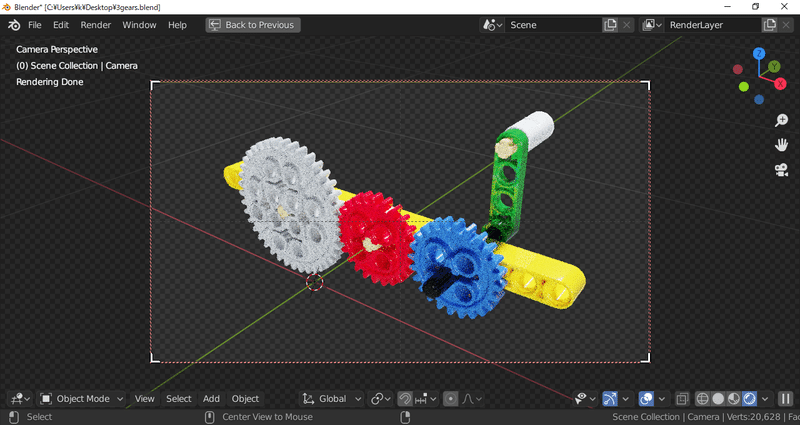Image resolution: width=800 pixels, height=425 pixels.
Task: Toggle camera view with the camera icon
Action: 781,170
